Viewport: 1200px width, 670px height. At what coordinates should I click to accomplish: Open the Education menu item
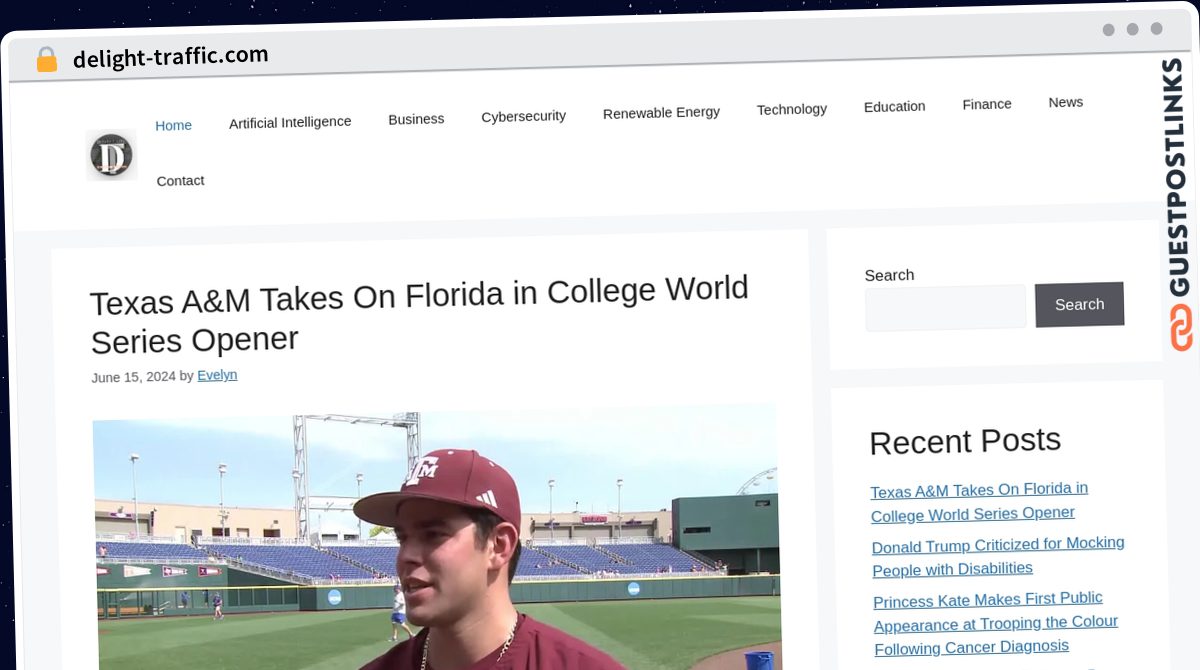[x=895, y=106]
